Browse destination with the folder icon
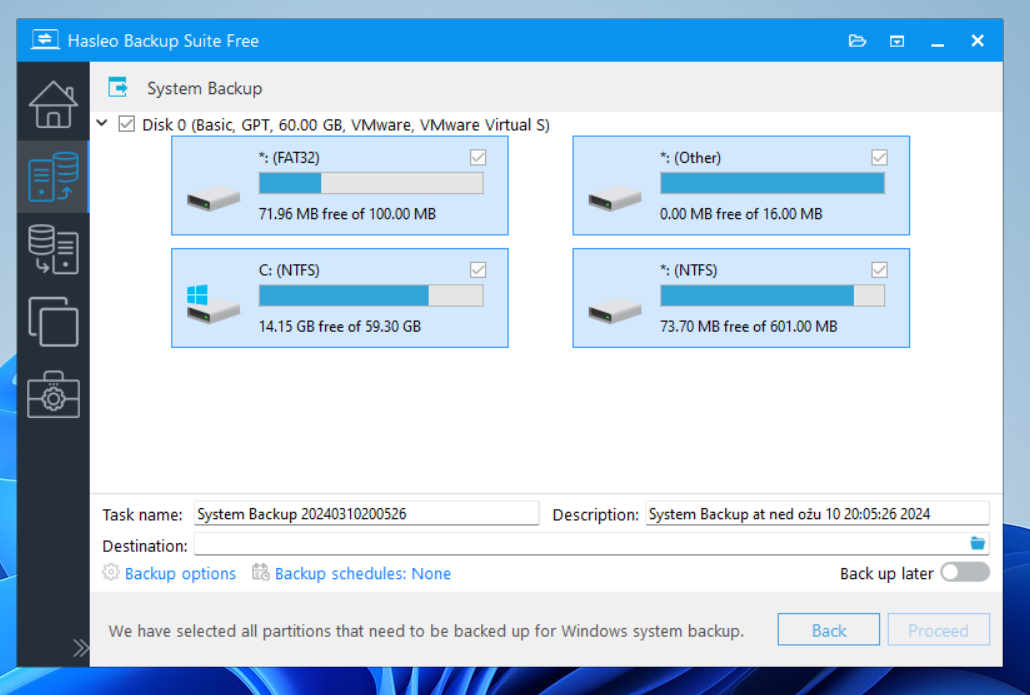Viewport: 1030px width, 695px height. click(977, 543)
